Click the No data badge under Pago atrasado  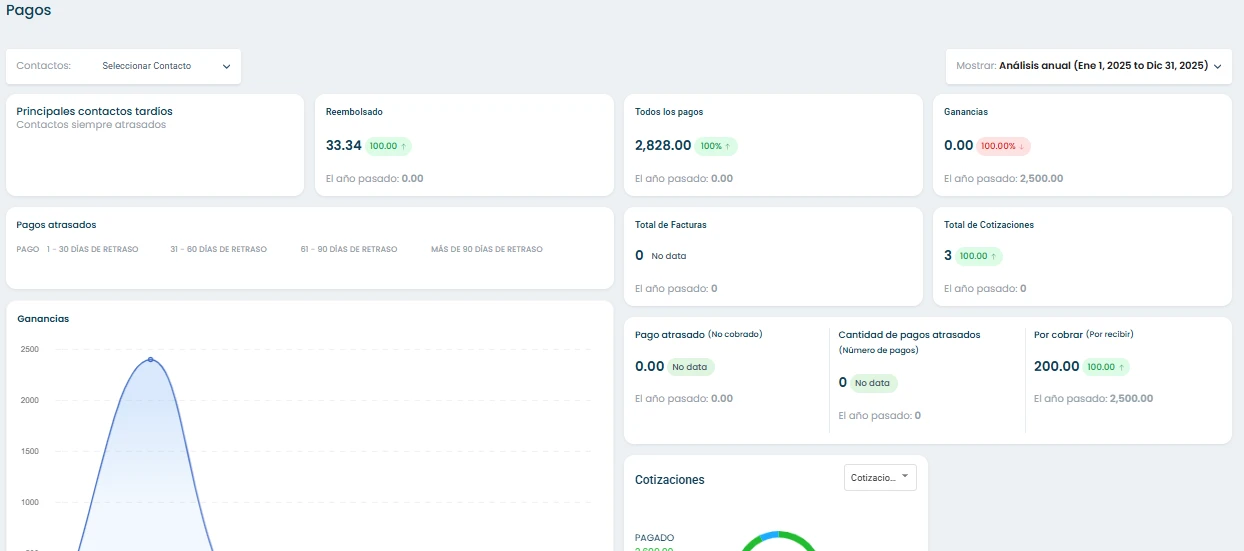(x=690, y=367)
